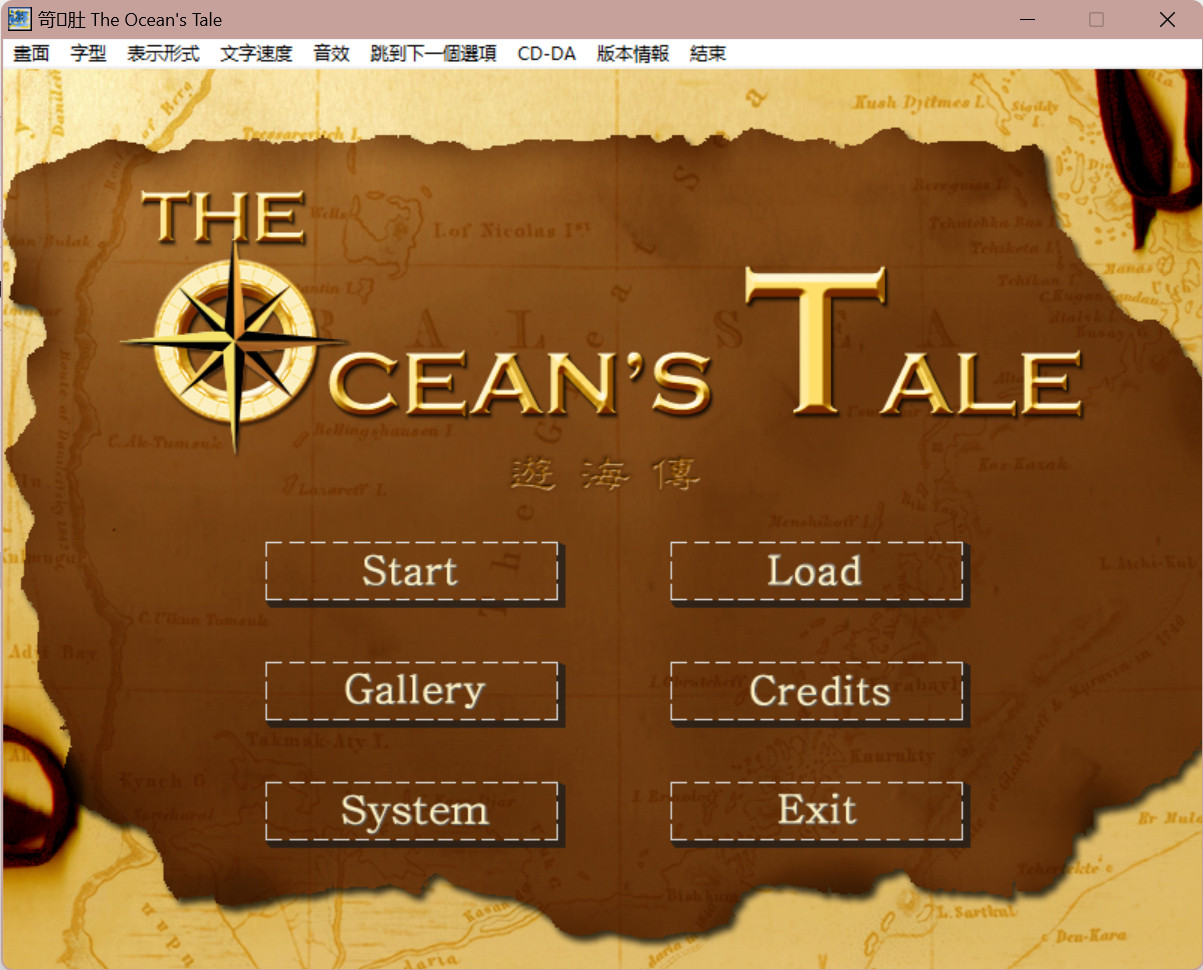The image size is (1203, 970).
Task: Open the 字型 menu
Action: tap(88, 54)
